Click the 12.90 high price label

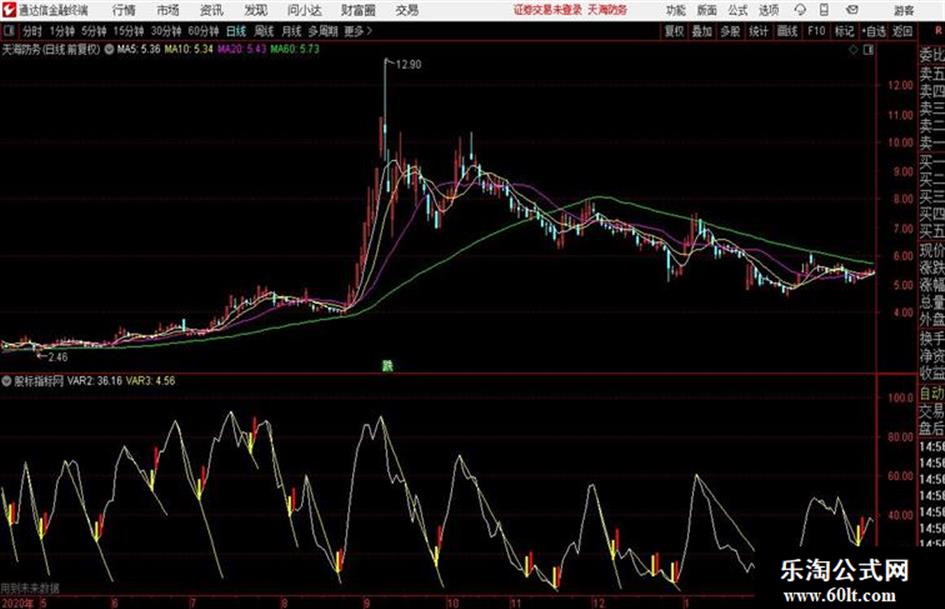409,65
